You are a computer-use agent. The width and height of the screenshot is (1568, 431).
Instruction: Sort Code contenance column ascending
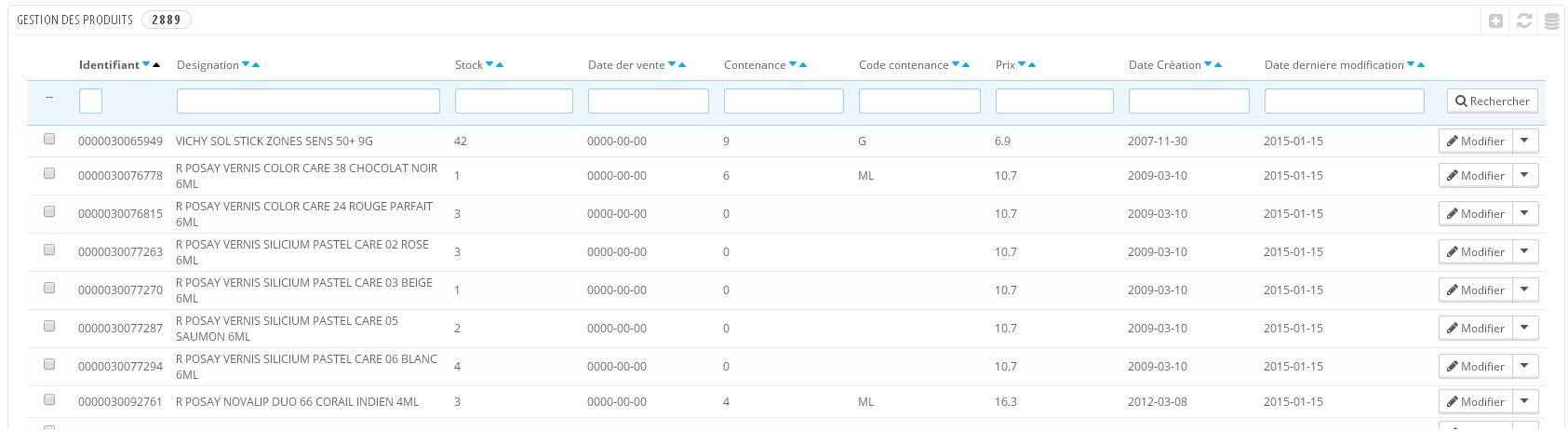tap(966, 65)
